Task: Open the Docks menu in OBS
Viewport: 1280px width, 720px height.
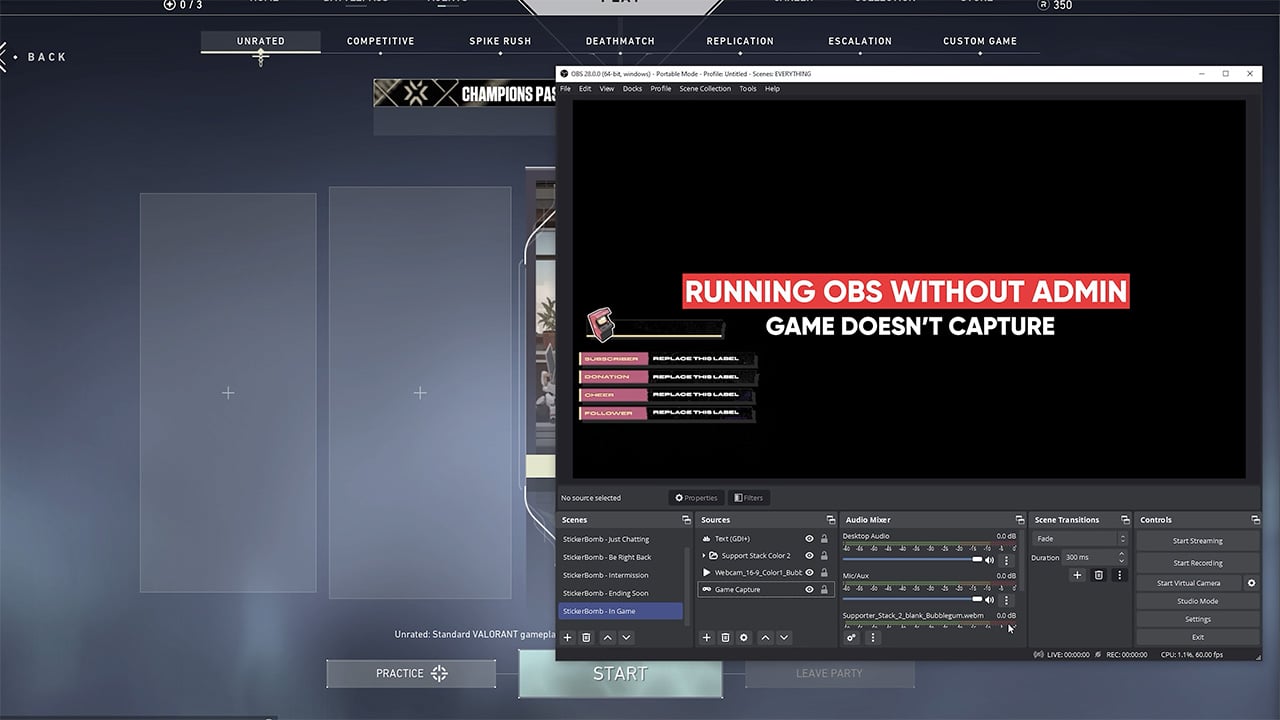Action: [633, 89]
